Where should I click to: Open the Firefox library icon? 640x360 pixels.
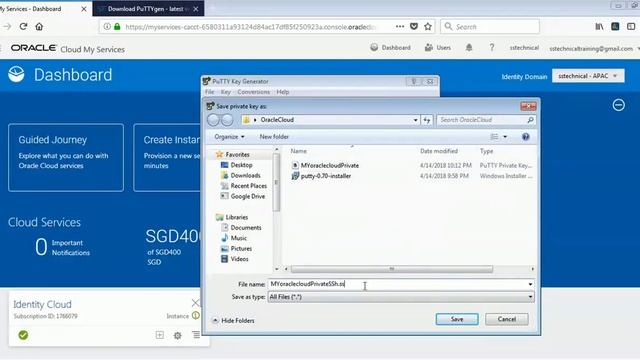click(599, 27)
